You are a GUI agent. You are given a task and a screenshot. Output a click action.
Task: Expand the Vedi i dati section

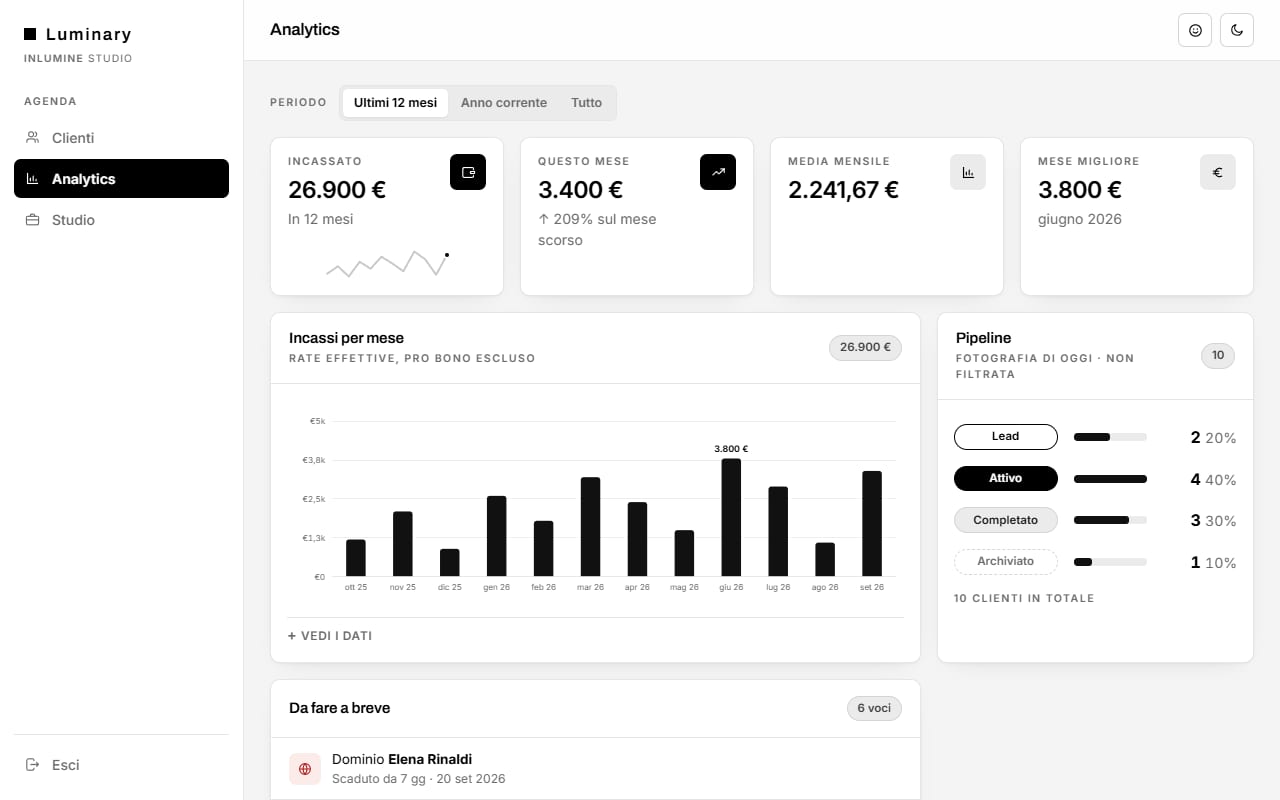(x=330, y=636)
